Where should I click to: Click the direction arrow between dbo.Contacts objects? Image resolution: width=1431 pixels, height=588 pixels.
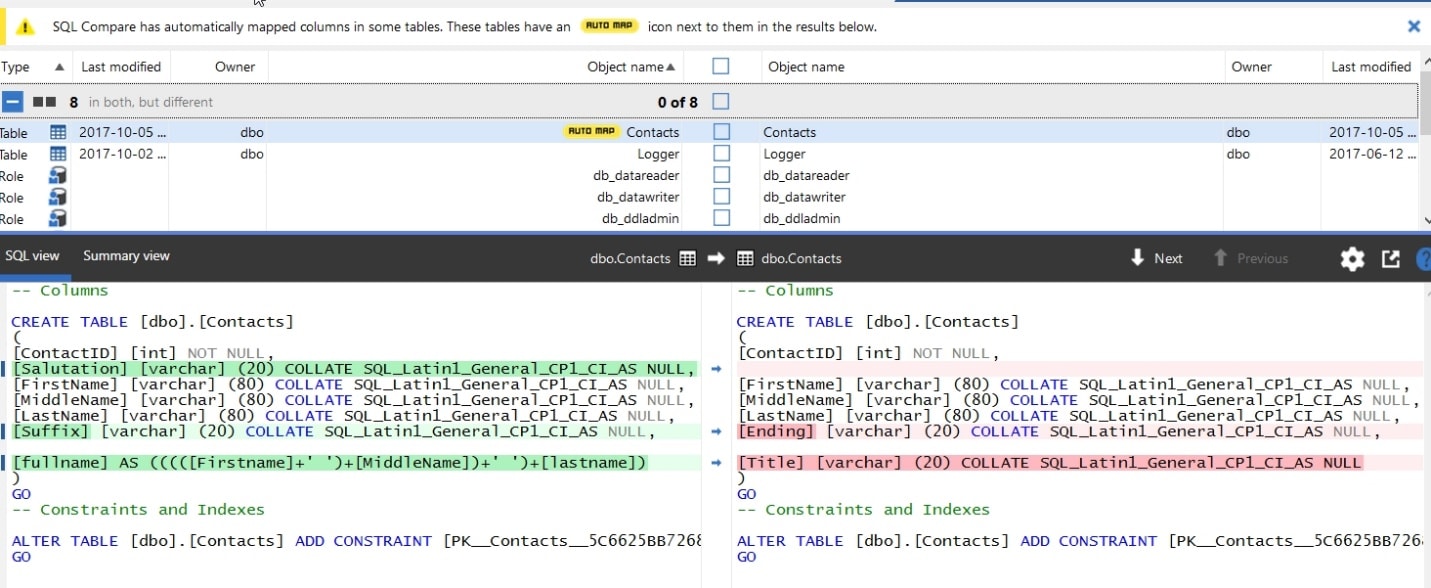pyautogui.click(x=716, y=258)
